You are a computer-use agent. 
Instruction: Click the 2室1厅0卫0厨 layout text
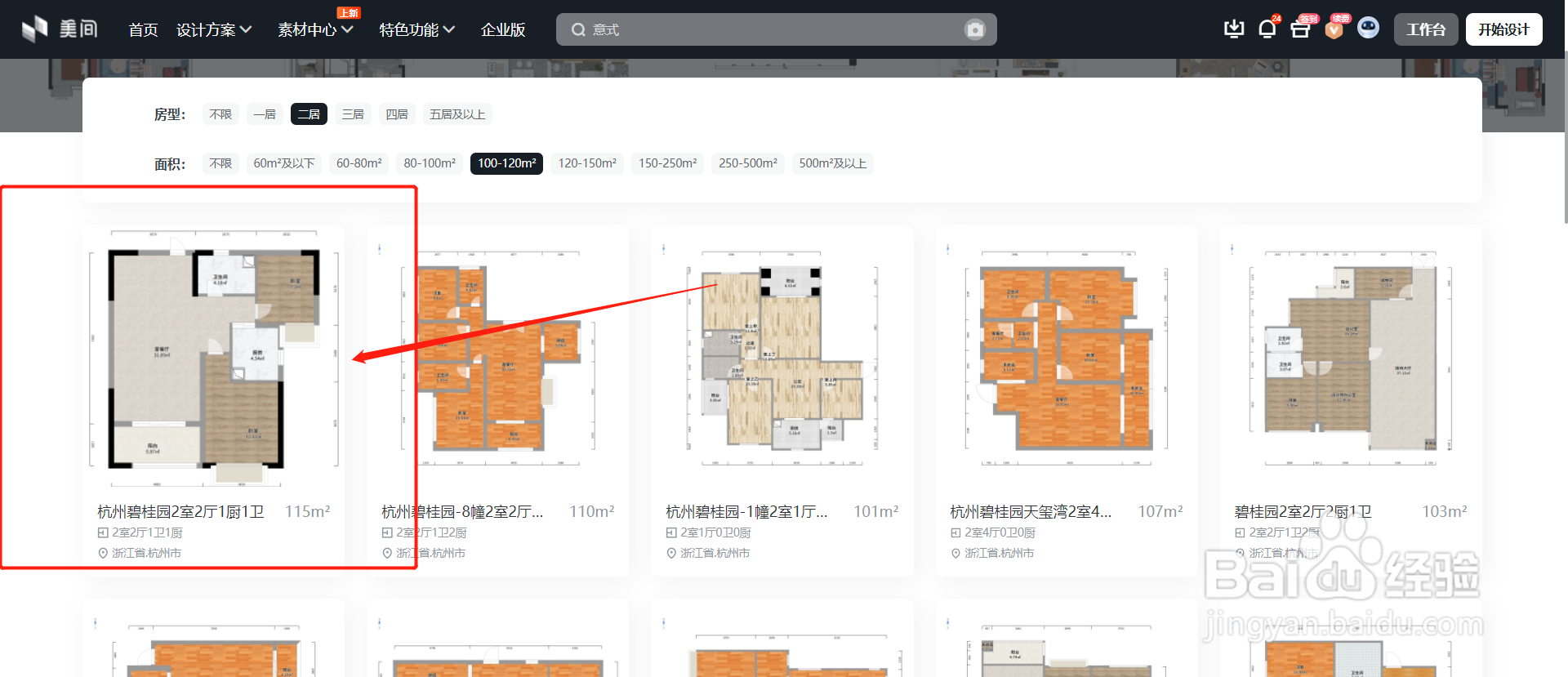click(715, 532)
